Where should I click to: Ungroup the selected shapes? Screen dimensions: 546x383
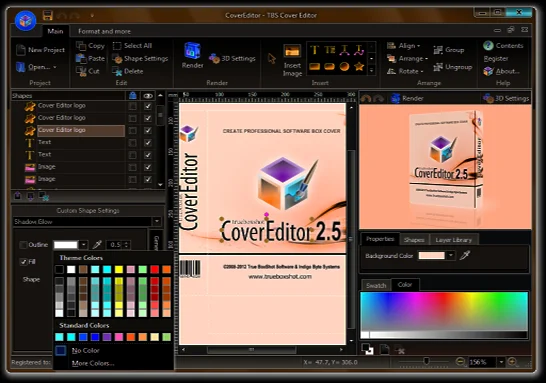[452, 67]
